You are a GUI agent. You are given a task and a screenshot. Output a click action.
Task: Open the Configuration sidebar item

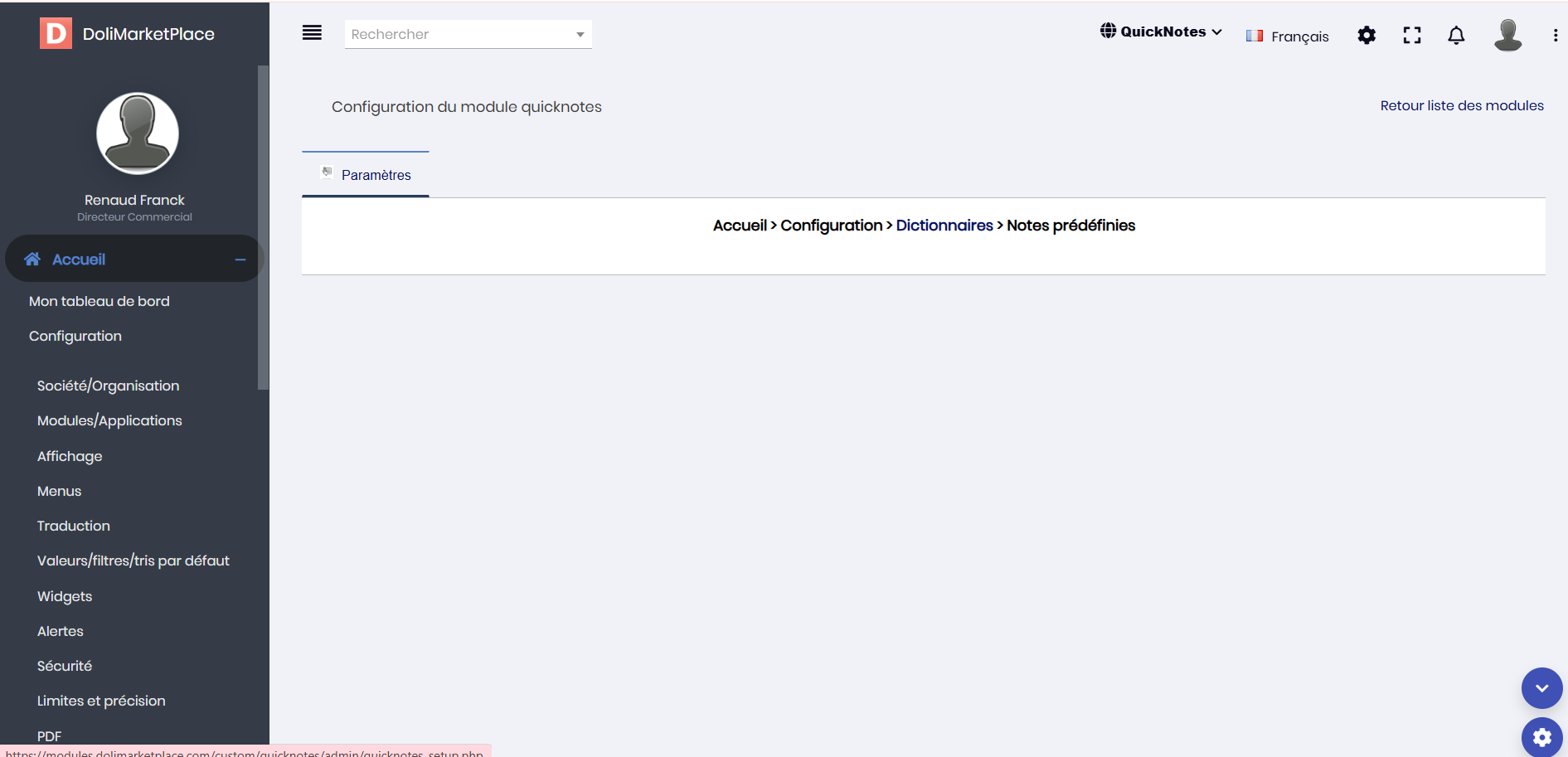[75, 336]
